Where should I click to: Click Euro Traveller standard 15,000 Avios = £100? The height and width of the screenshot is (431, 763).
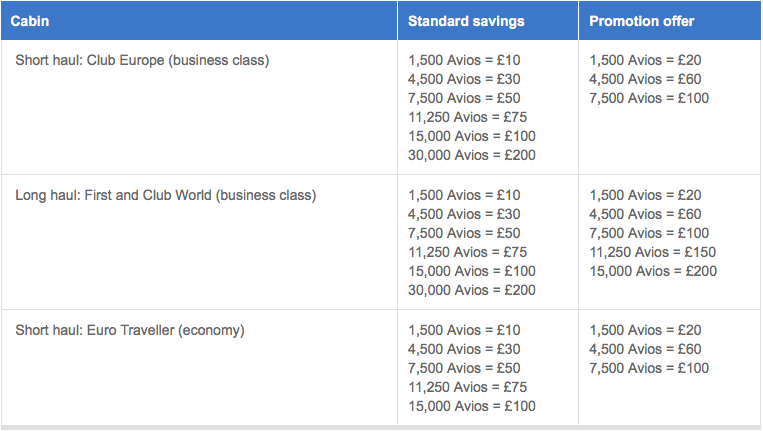(472, 406)
